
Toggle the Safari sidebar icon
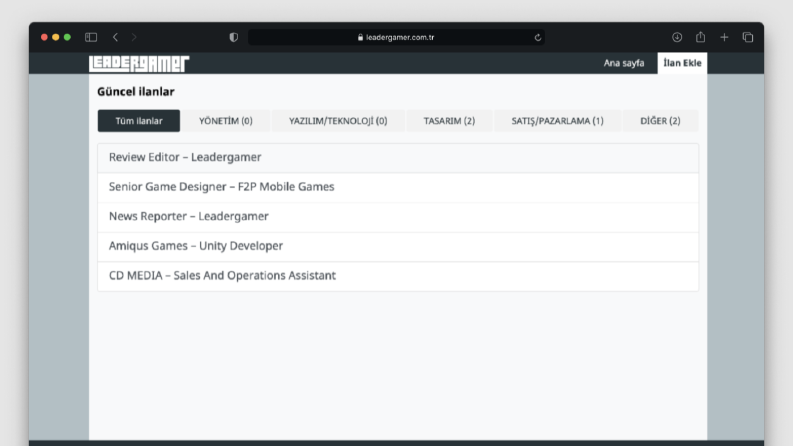pyautogui.click(x=91, y=37)
